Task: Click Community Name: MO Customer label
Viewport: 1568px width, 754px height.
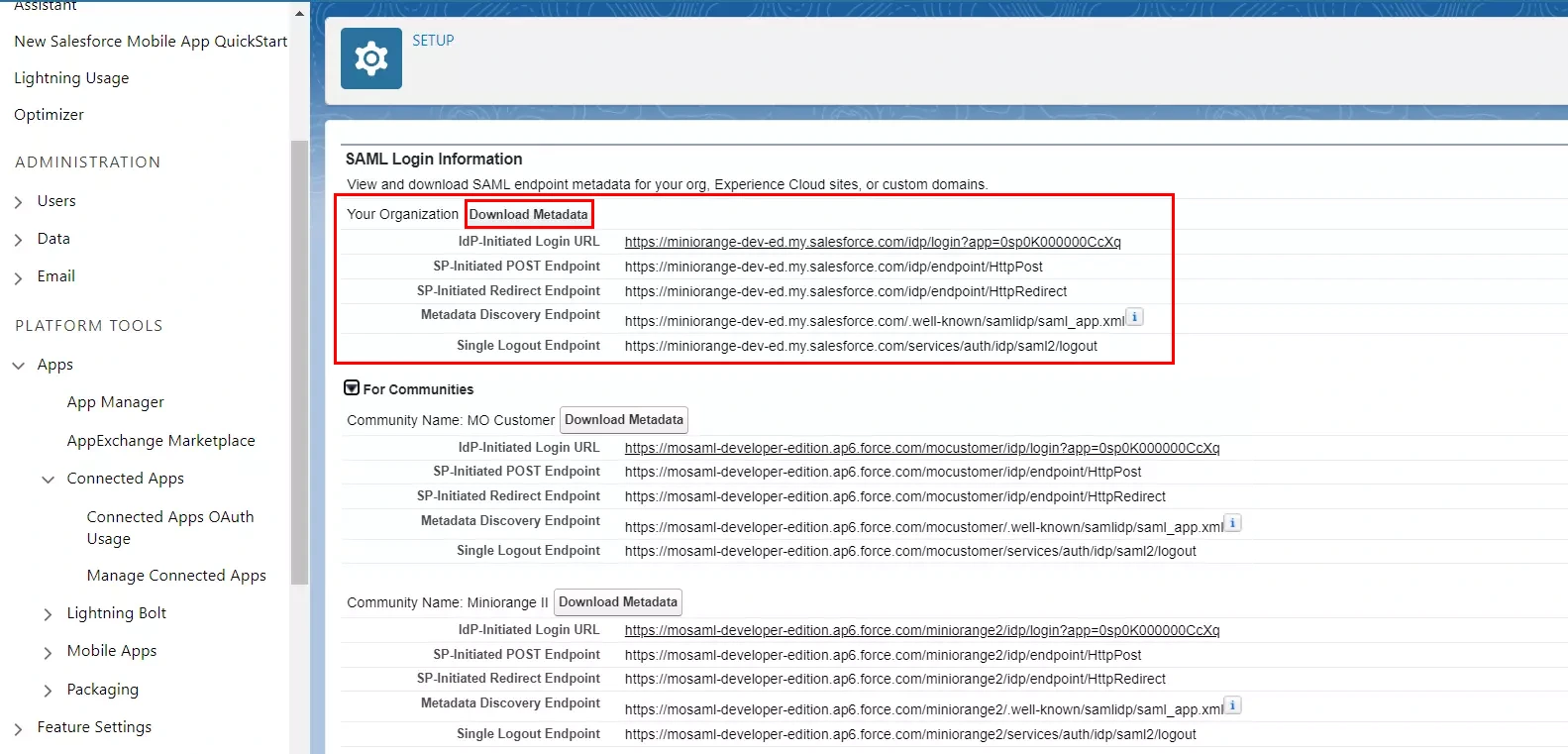Action: click(x=451, y=420)
